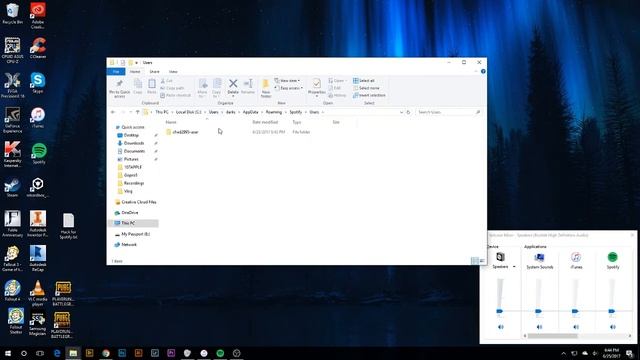Screen dimensions: 640x360
Task: Click Select none in ribbon
Action: point(366,88)
